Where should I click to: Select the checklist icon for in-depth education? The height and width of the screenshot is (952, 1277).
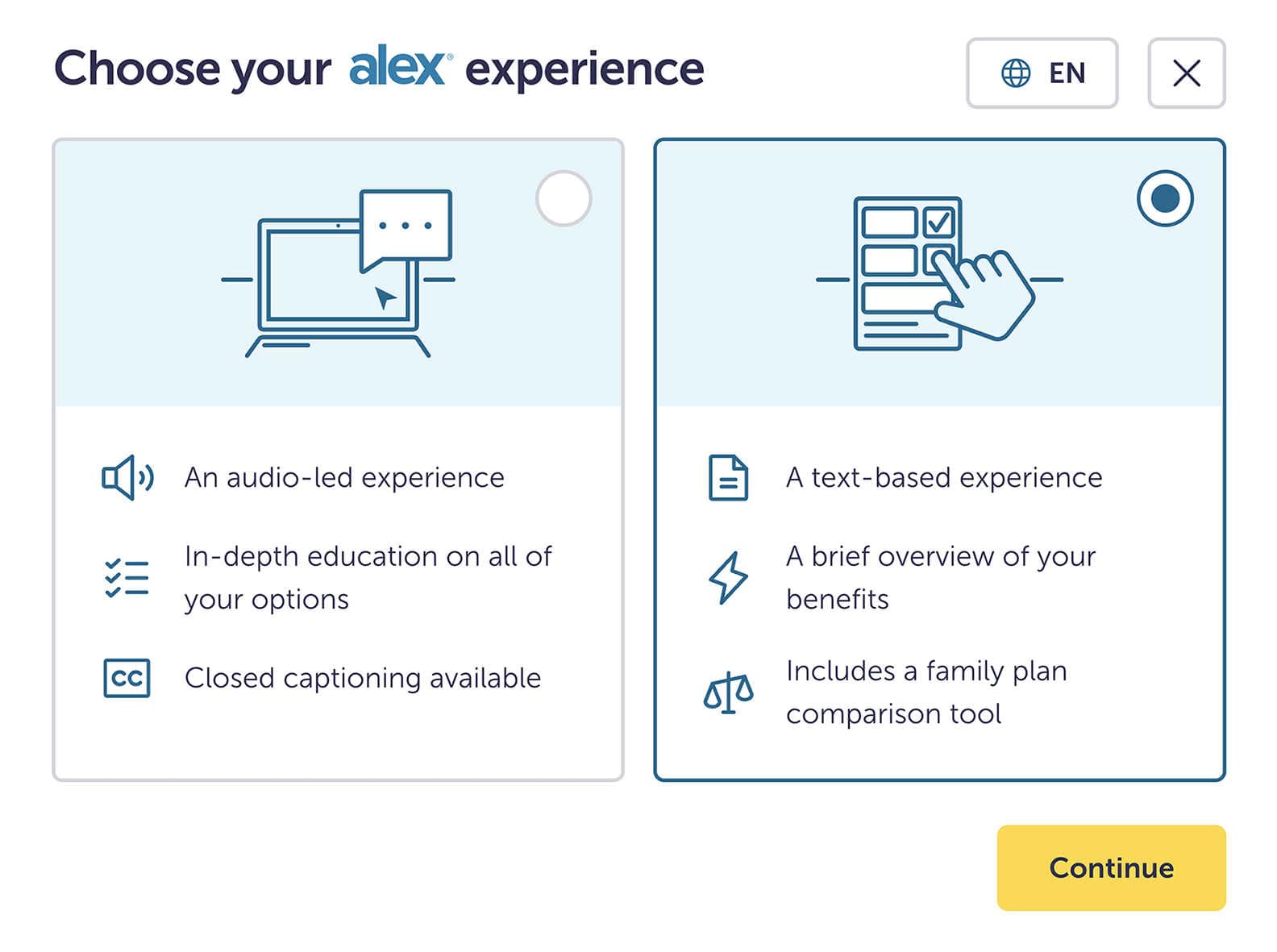tap(127, 577)
